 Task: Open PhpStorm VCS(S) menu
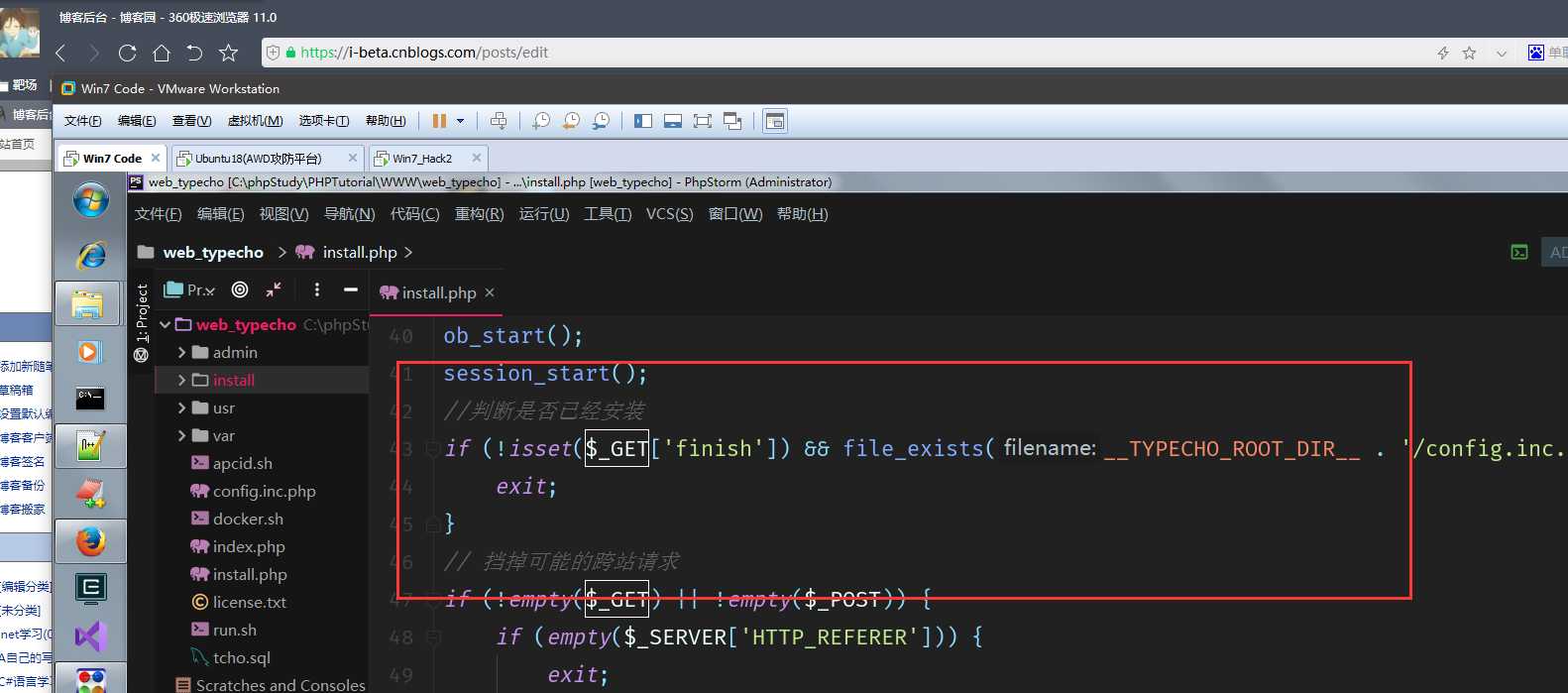pyautogui.click(x=670, y=214)
